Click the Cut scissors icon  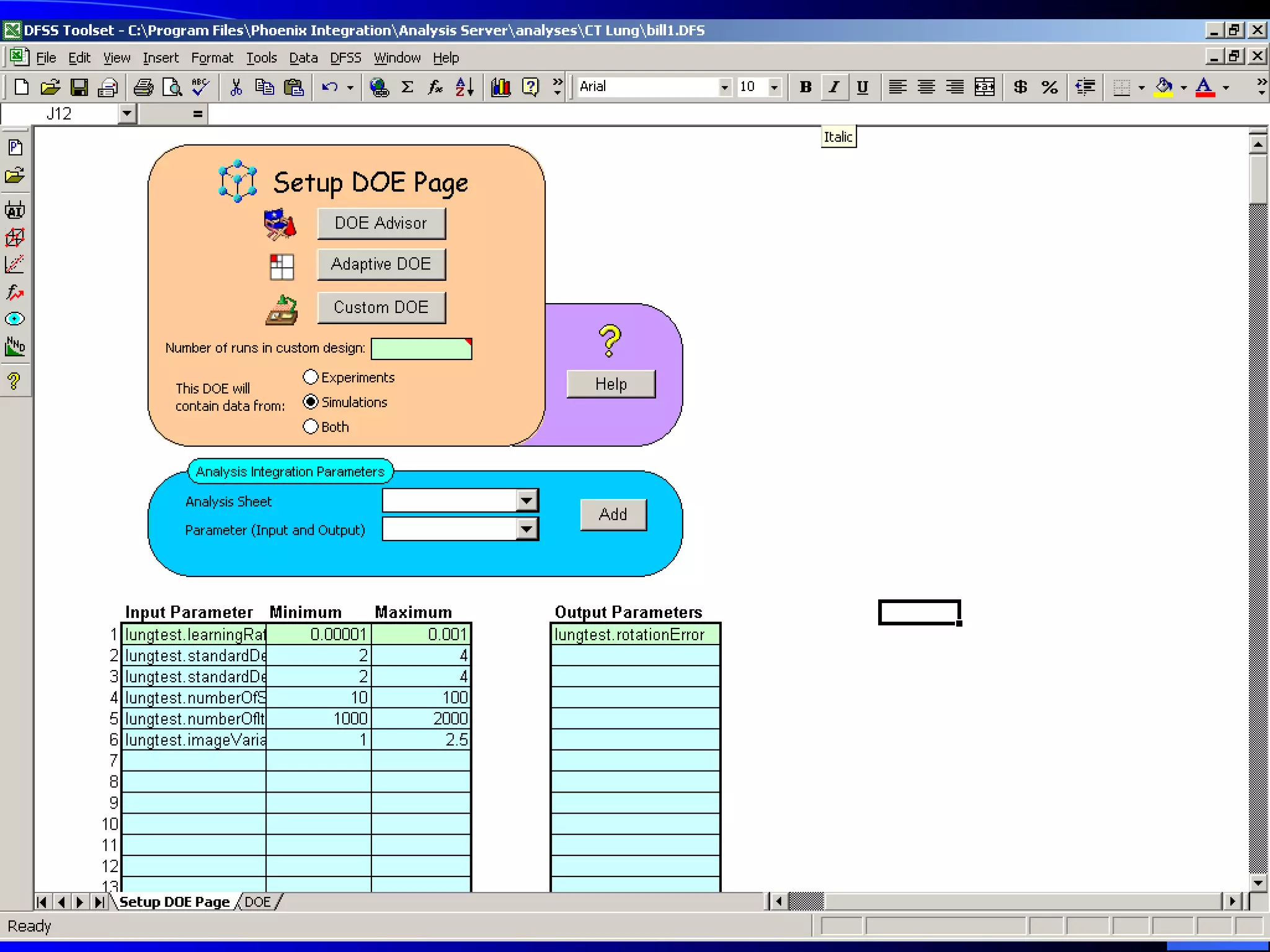coord(236,87)
